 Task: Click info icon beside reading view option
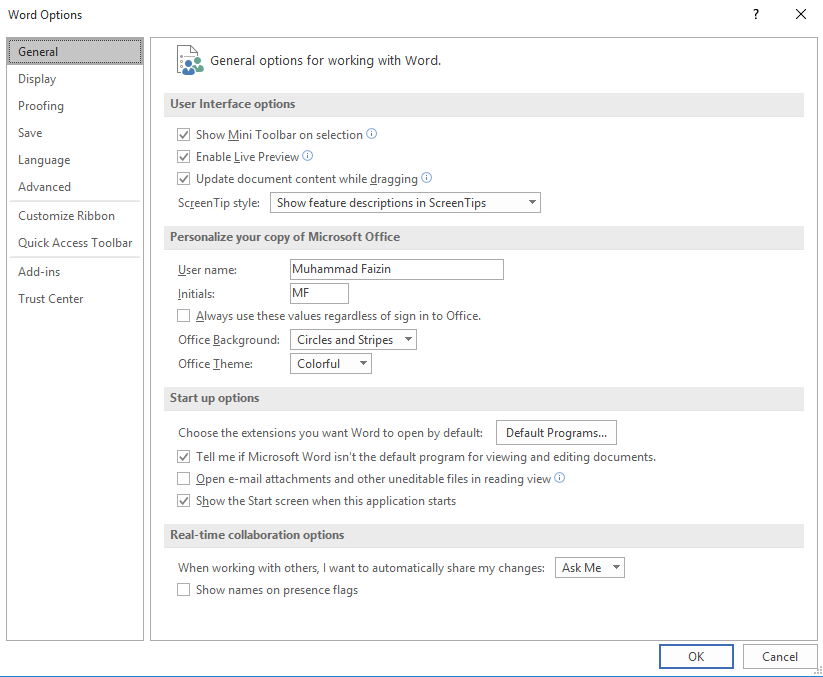click(560, 478)
